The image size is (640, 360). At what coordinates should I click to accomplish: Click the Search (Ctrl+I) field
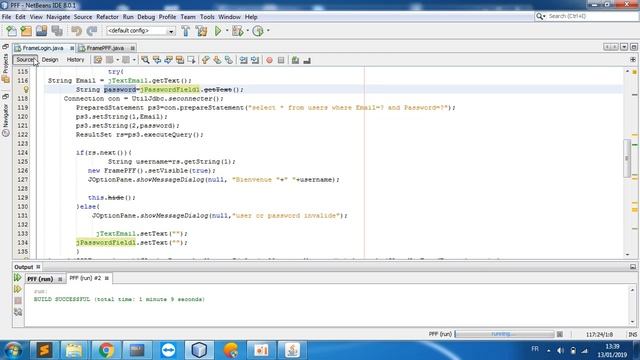click(587, 16)
